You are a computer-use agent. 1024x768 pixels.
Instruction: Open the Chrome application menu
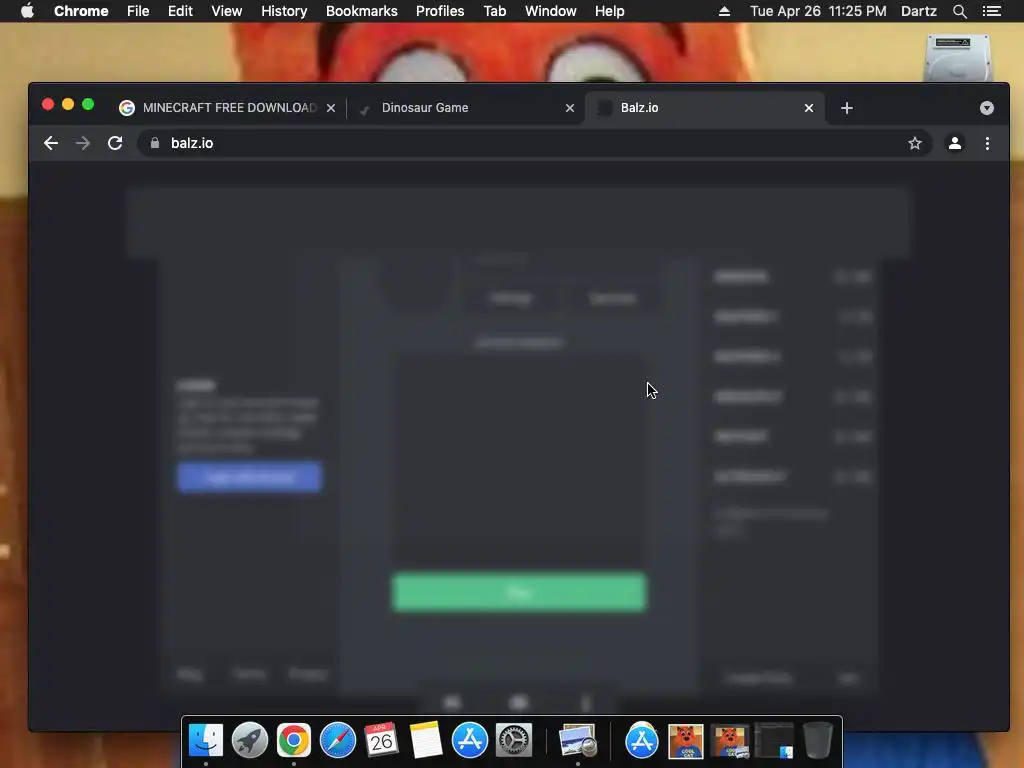point(81,11)
